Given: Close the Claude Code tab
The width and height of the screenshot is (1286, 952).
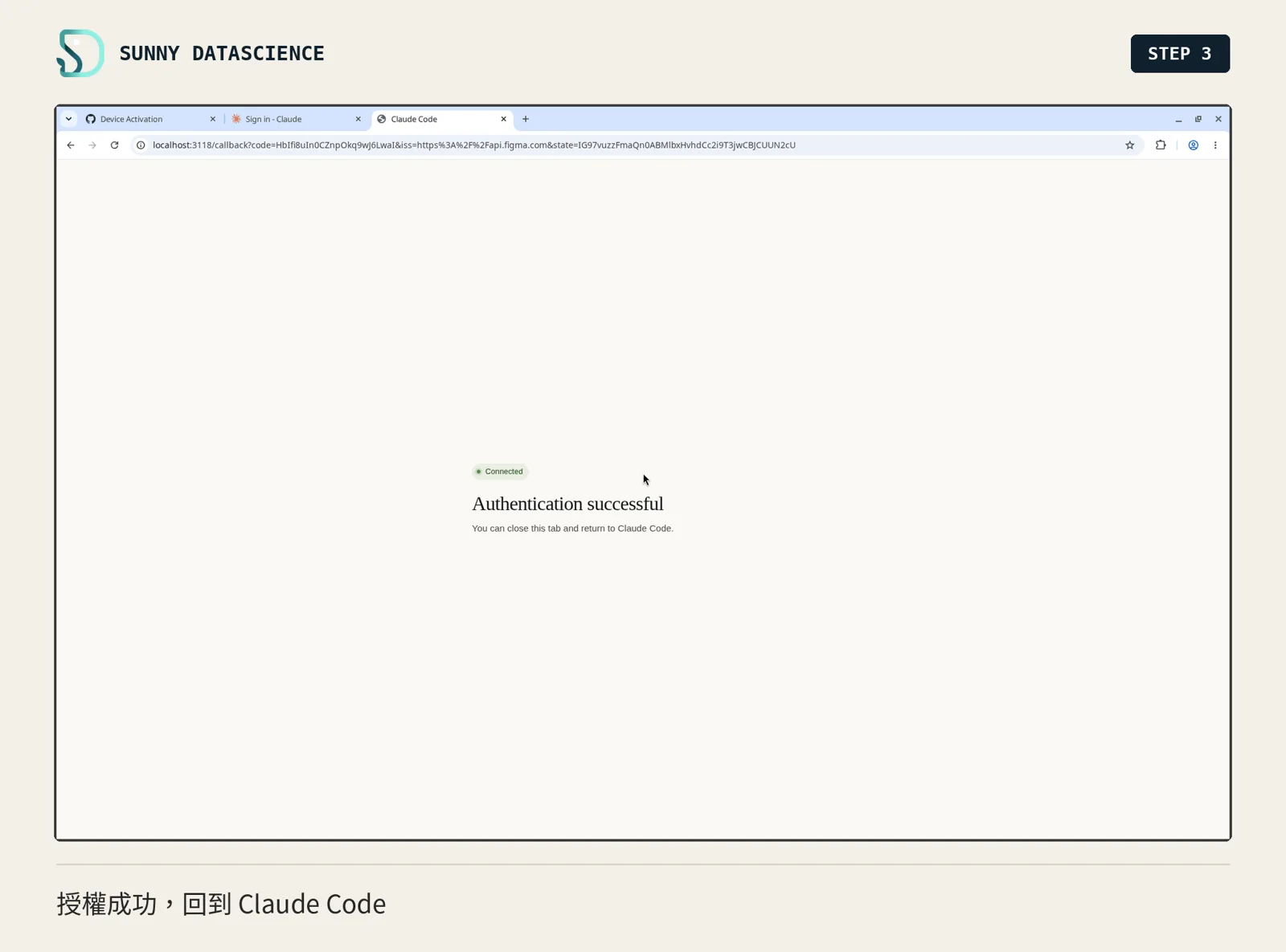Looking at the screenshot, I should (x=504, y=119).
